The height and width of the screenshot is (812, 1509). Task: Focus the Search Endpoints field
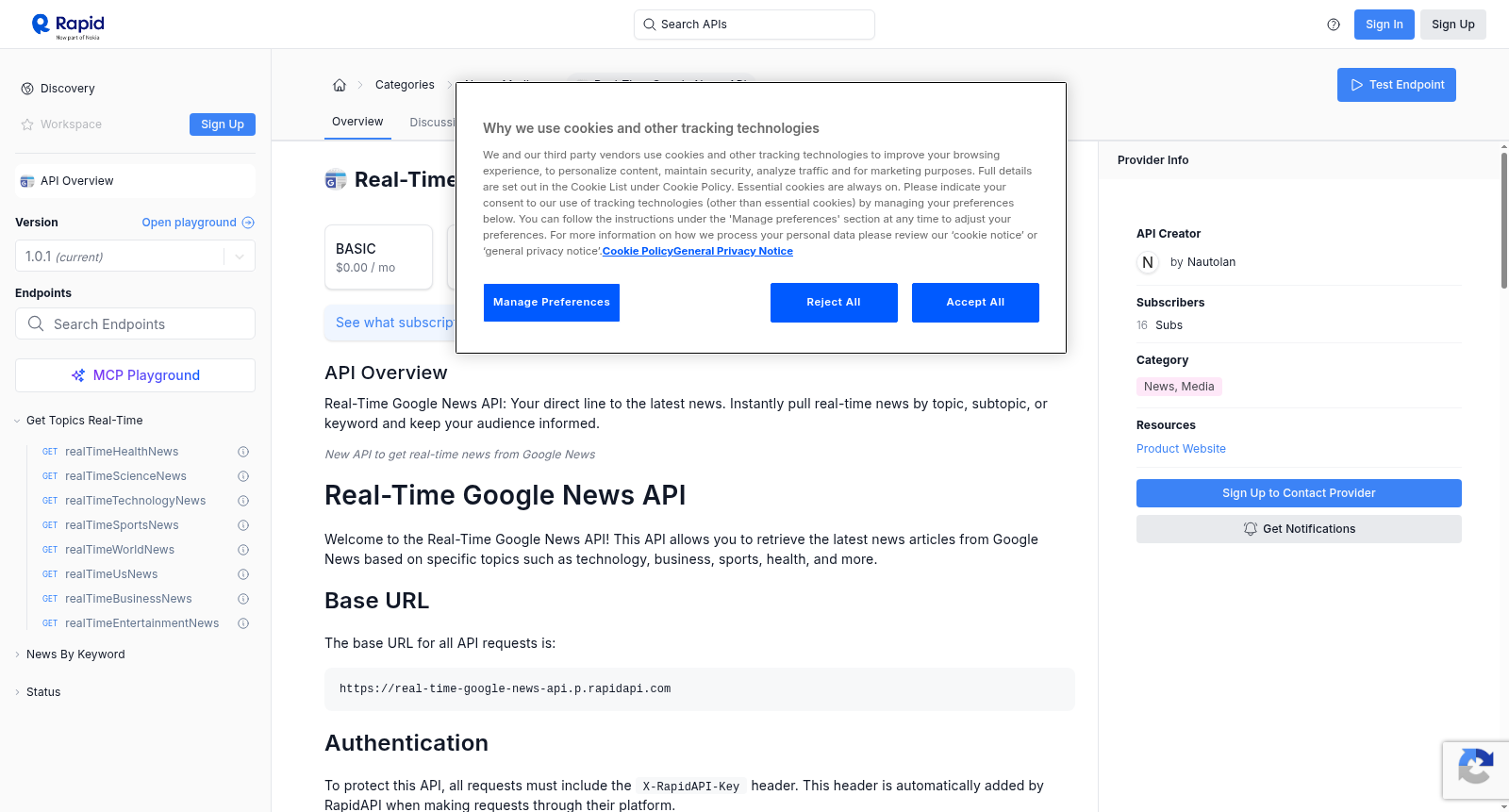135,323
